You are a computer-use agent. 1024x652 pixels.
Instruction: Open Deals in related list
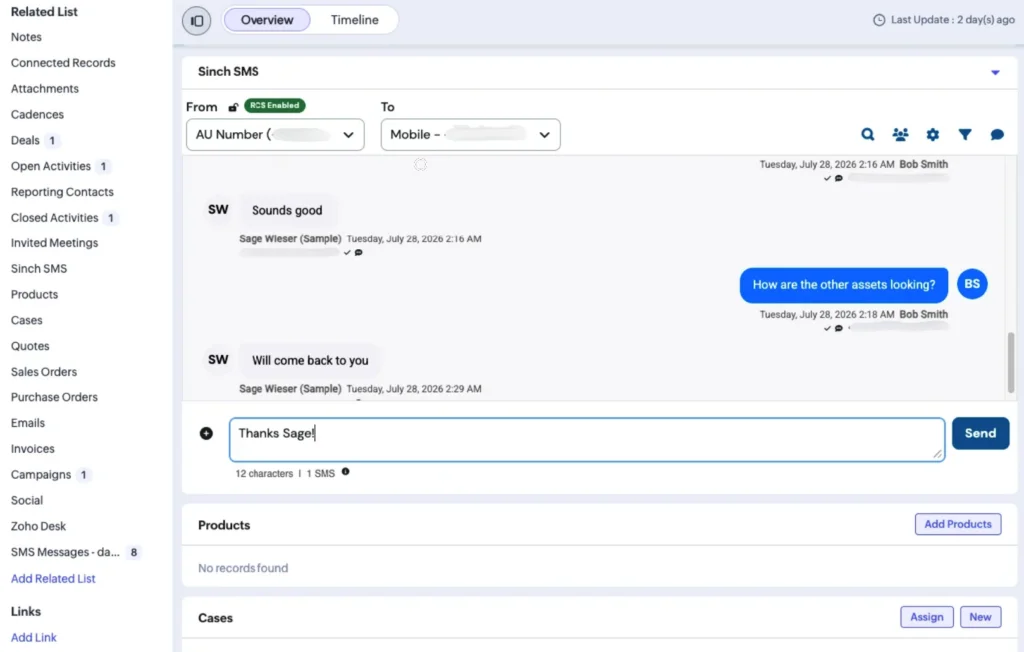click(25, 140)
